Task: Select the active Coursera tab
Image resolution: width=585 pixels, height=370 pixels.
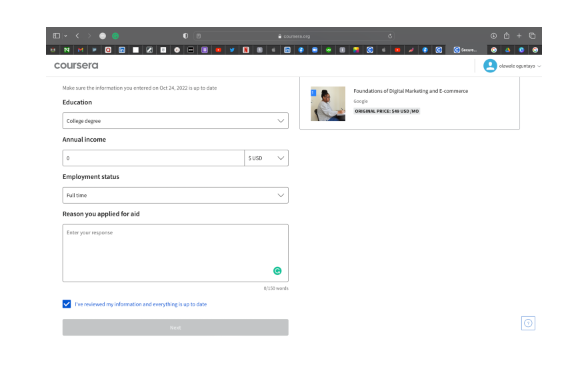Action: click(x=466, y=50)
